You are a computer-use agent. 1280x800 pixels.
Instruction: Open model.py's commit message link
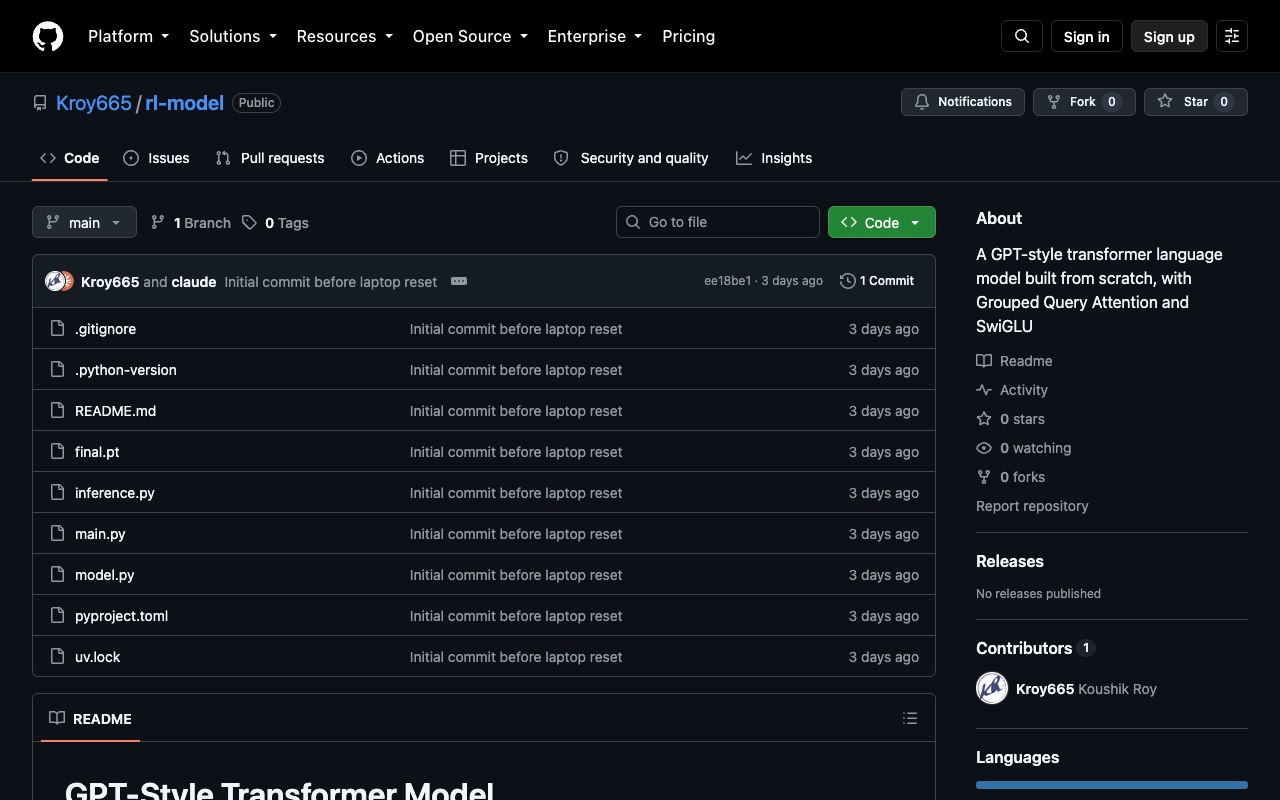coord(516,575)
